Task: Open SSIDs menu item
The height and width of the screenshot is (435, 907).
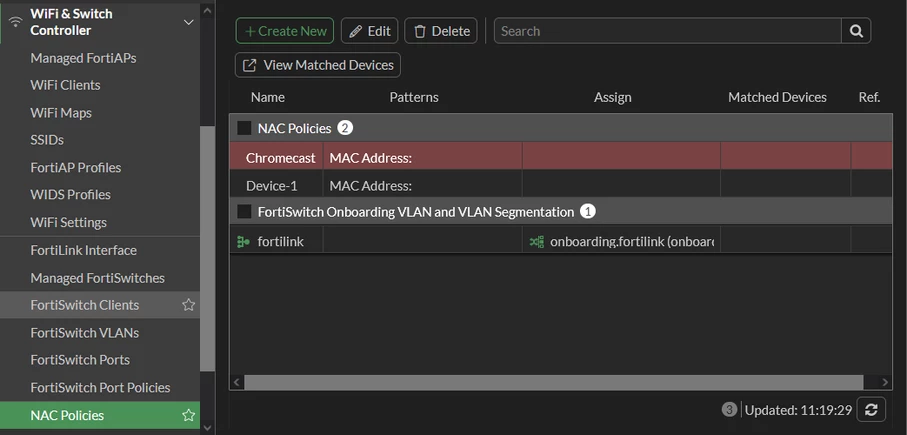Action: point(47,140)
